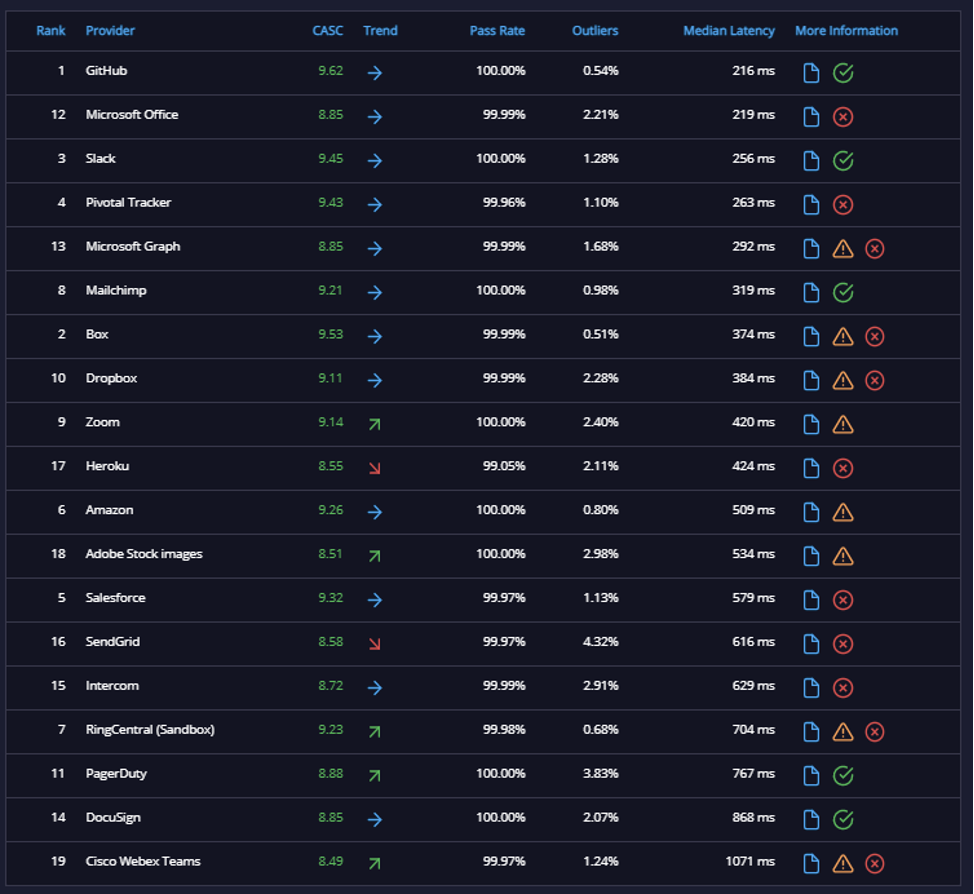The width and height of the screenshot is (974, 894).
Task: Click the 8.49 CASC score
Action: [330, 861]
